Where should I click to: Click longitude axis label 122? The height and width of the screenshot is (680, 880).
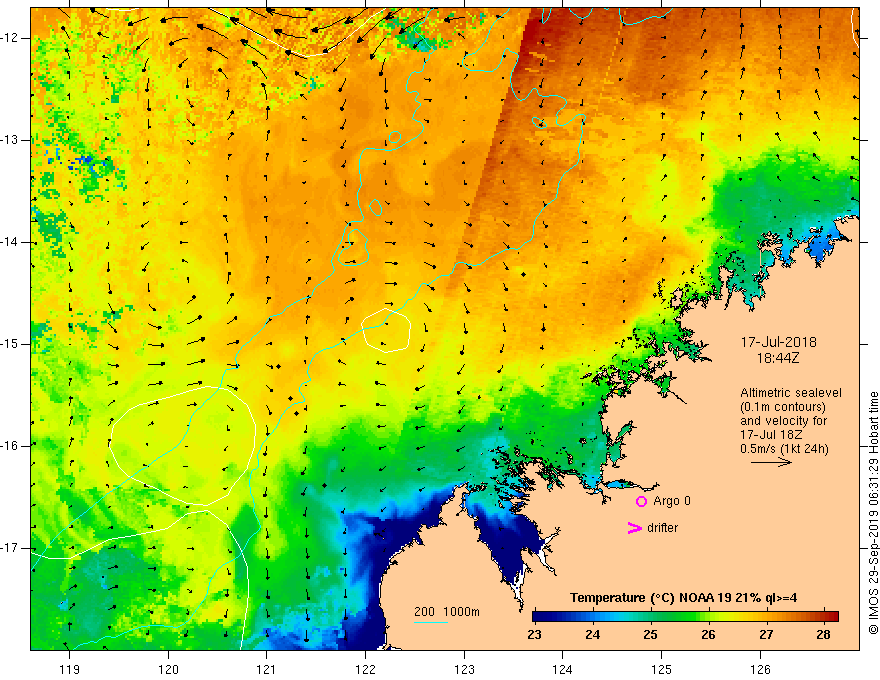coord(365,669)
